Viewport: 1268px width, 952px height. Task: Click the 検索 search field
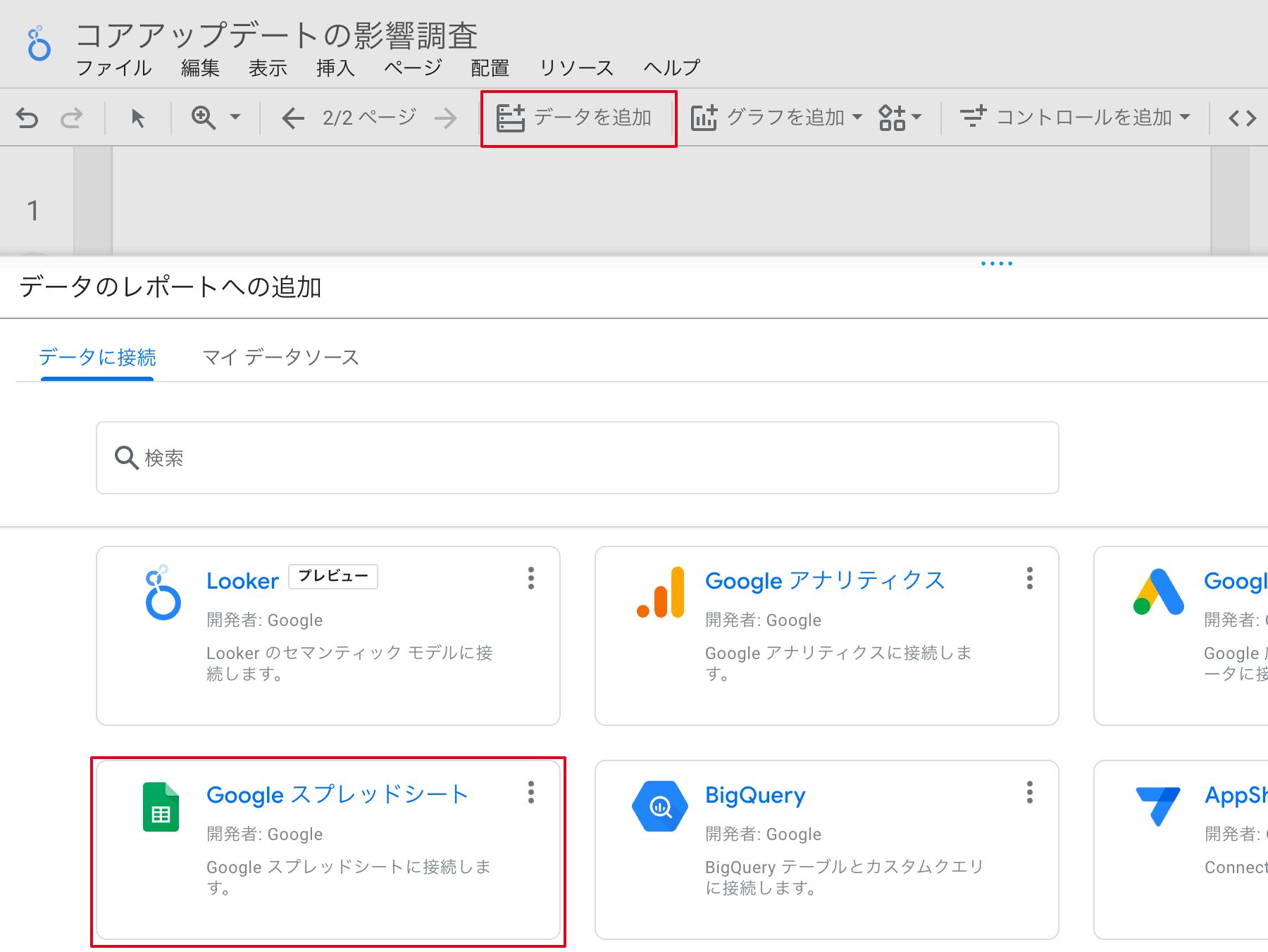[x=578, y=458]
